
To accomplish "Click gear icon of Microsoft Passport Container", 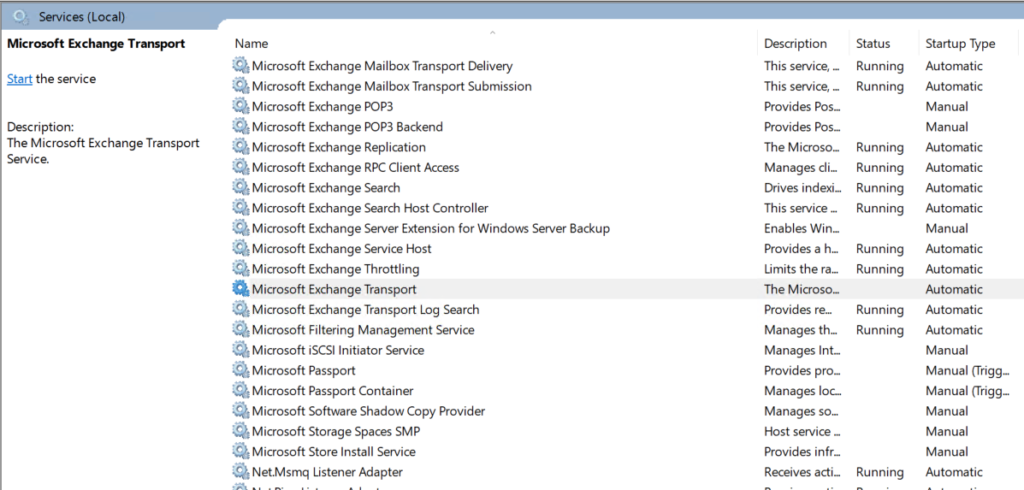I will tap(240, 389).
